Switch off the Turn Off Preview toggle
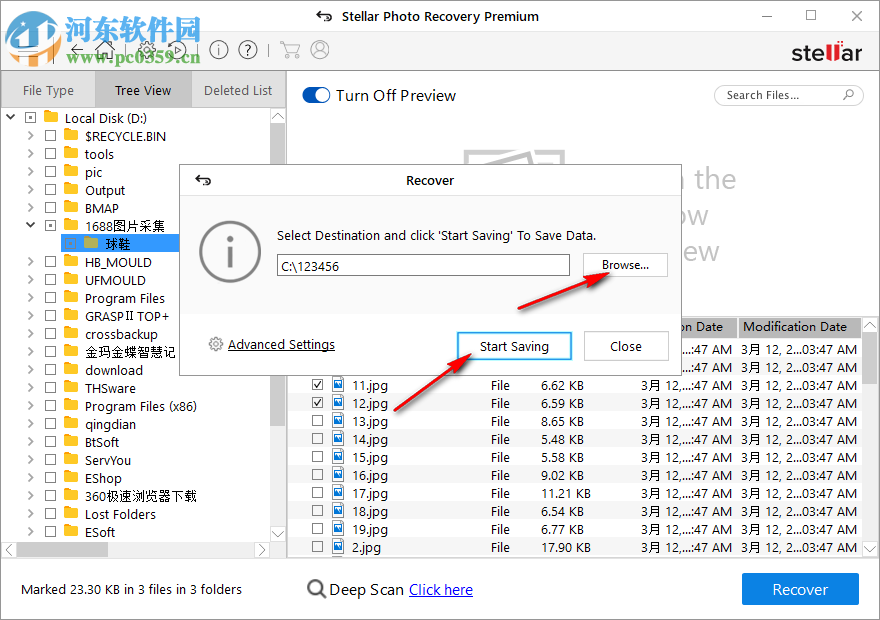The image size is (880, 620). tap(316, 96)
